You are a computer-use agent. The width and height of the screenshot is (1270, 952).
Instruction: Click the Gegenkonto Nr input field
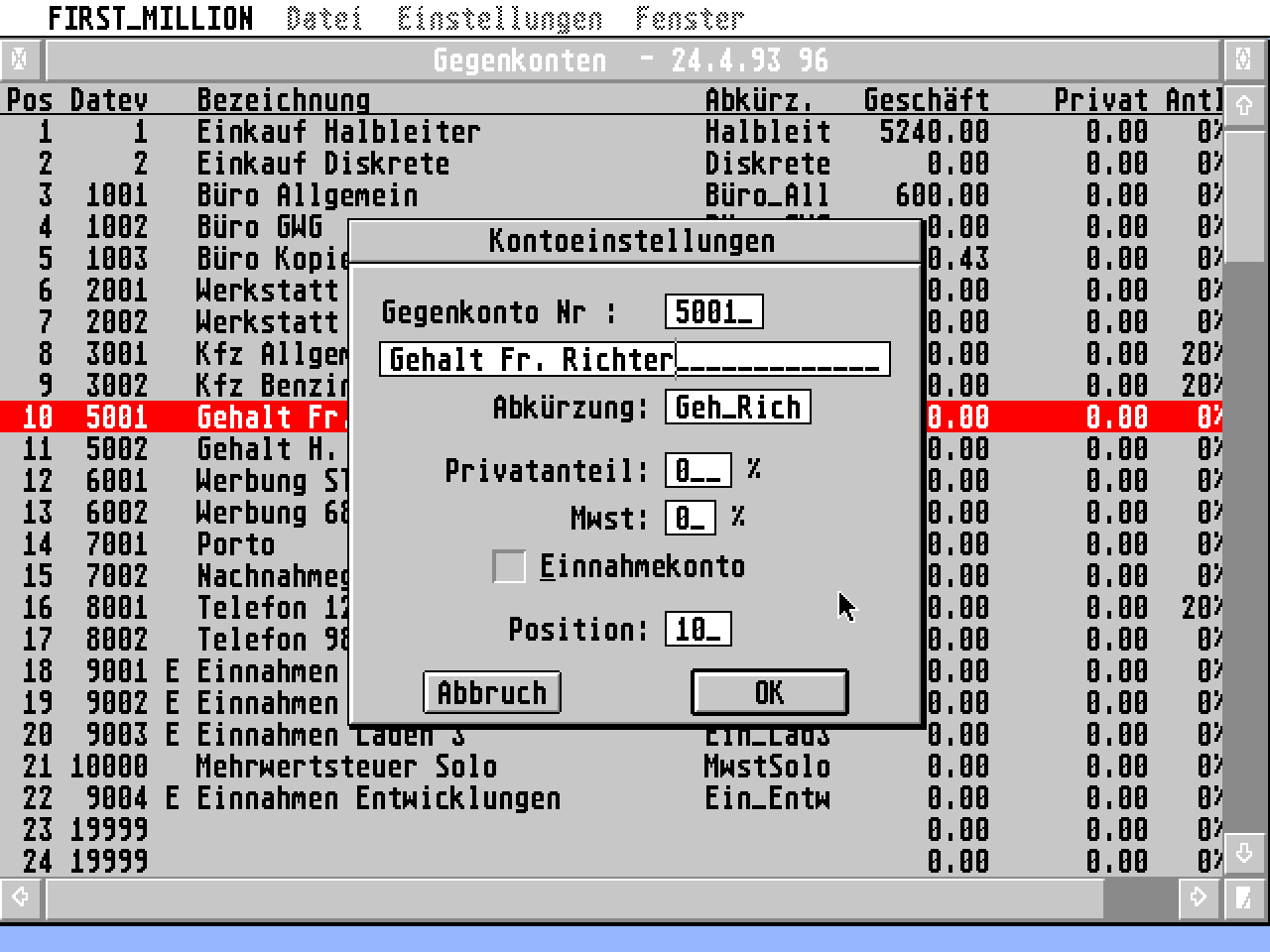coord(713,310)
